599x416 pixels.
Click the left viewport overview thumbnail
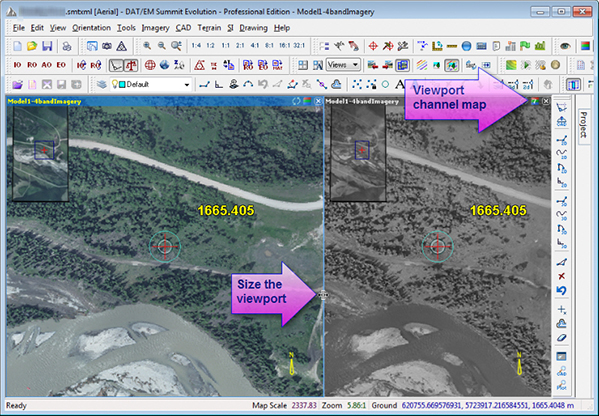40,154
